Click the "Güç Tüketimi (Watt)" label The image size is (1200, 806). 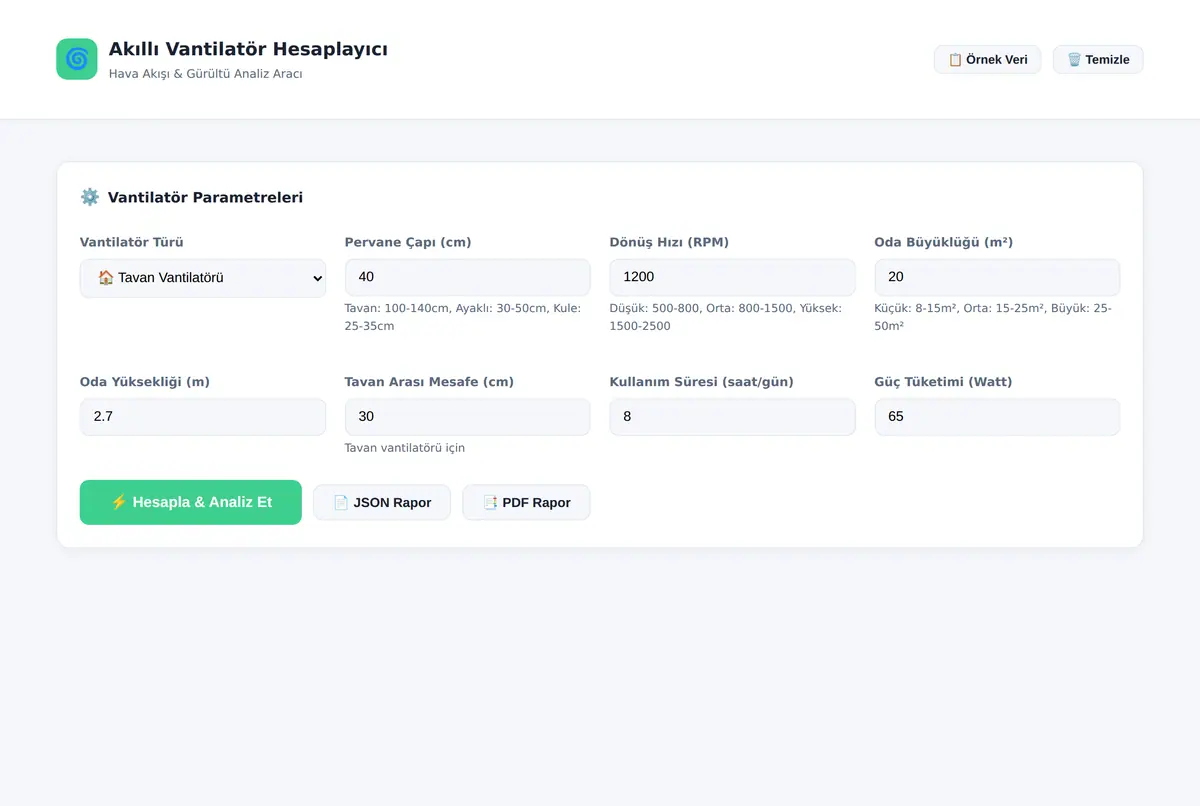point(944,382)
